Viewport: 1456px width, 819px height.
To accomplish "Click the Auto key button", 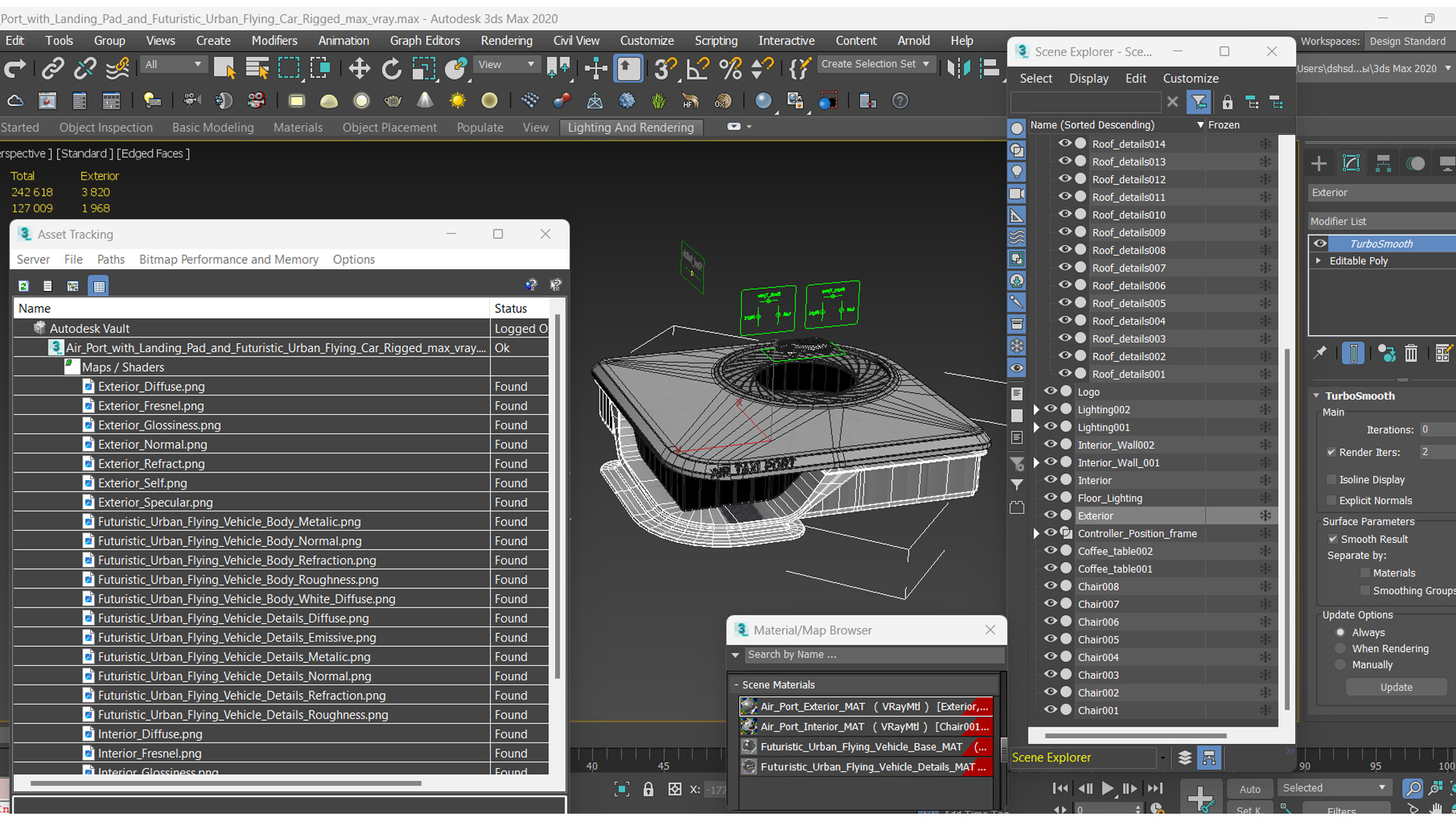I will tap(1249, 789).
